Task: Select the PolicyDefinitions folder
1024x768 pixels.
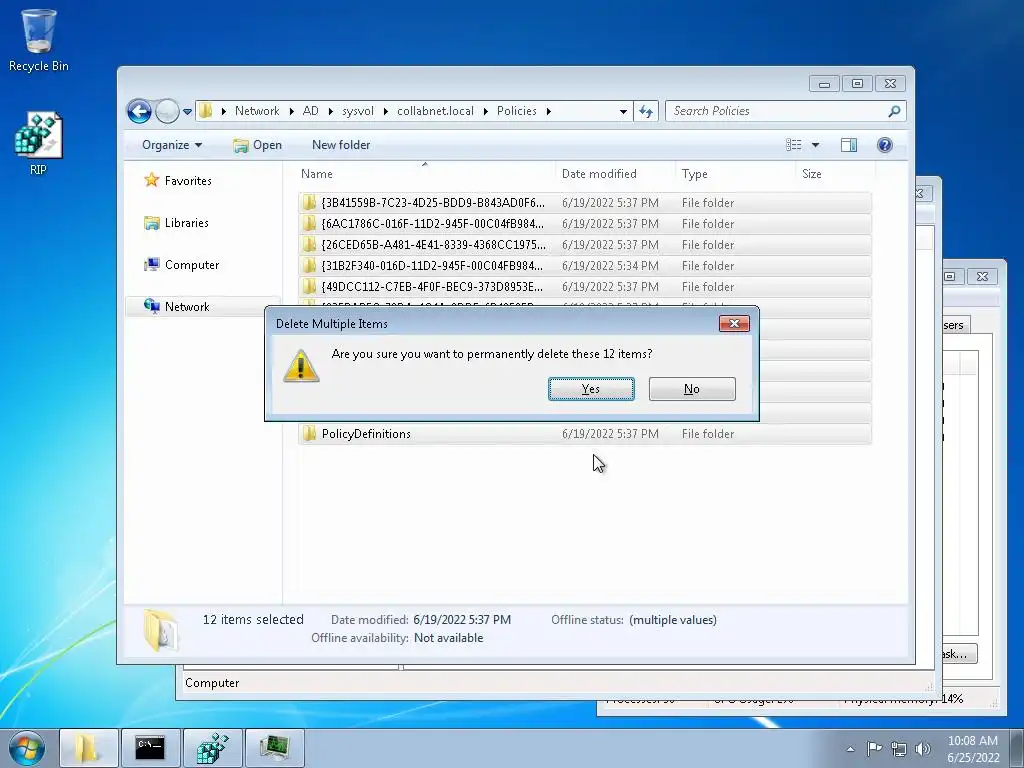Action: 585,434
